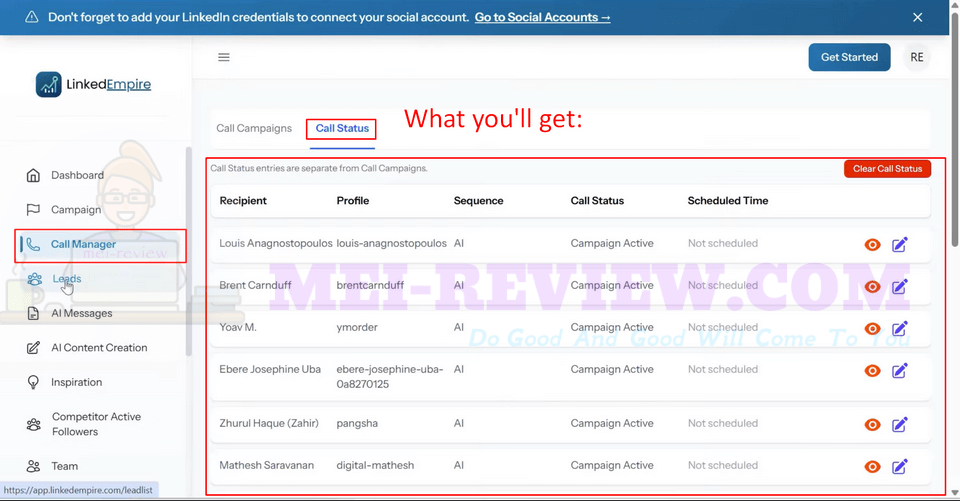Click the Get Started button

click(x=849, y=57)
